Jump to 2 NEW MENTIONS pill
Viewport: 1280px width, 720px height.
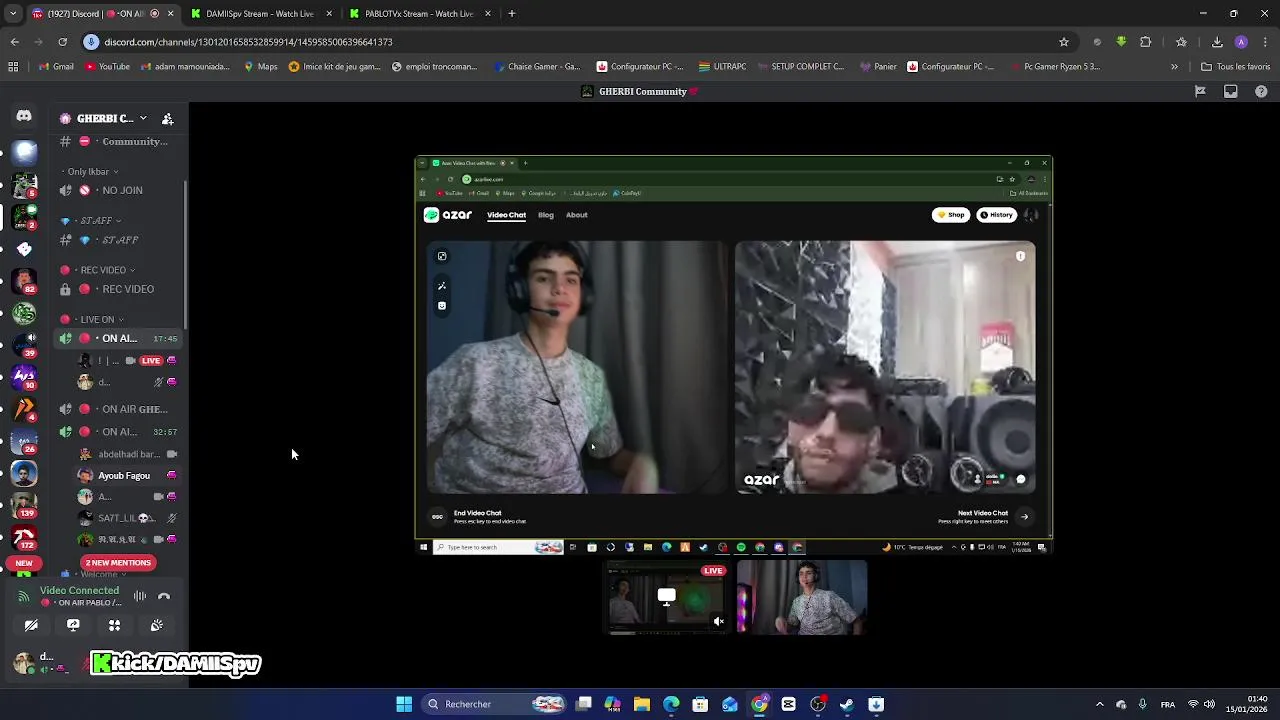[118, 562]
